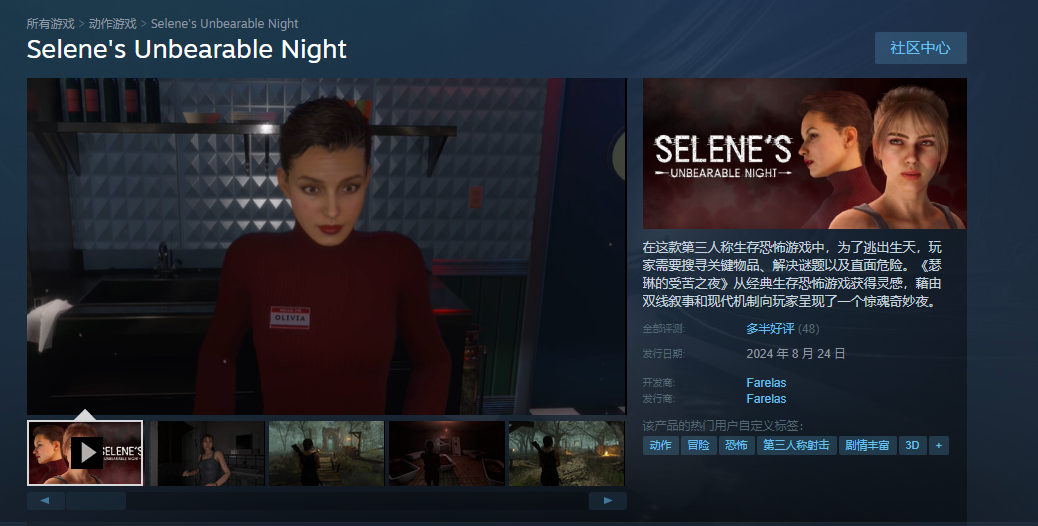Select the dark red room screenshot thumbnail
Screen dimensions: 1038x526
pyautogui.click(x=447, y=453)
